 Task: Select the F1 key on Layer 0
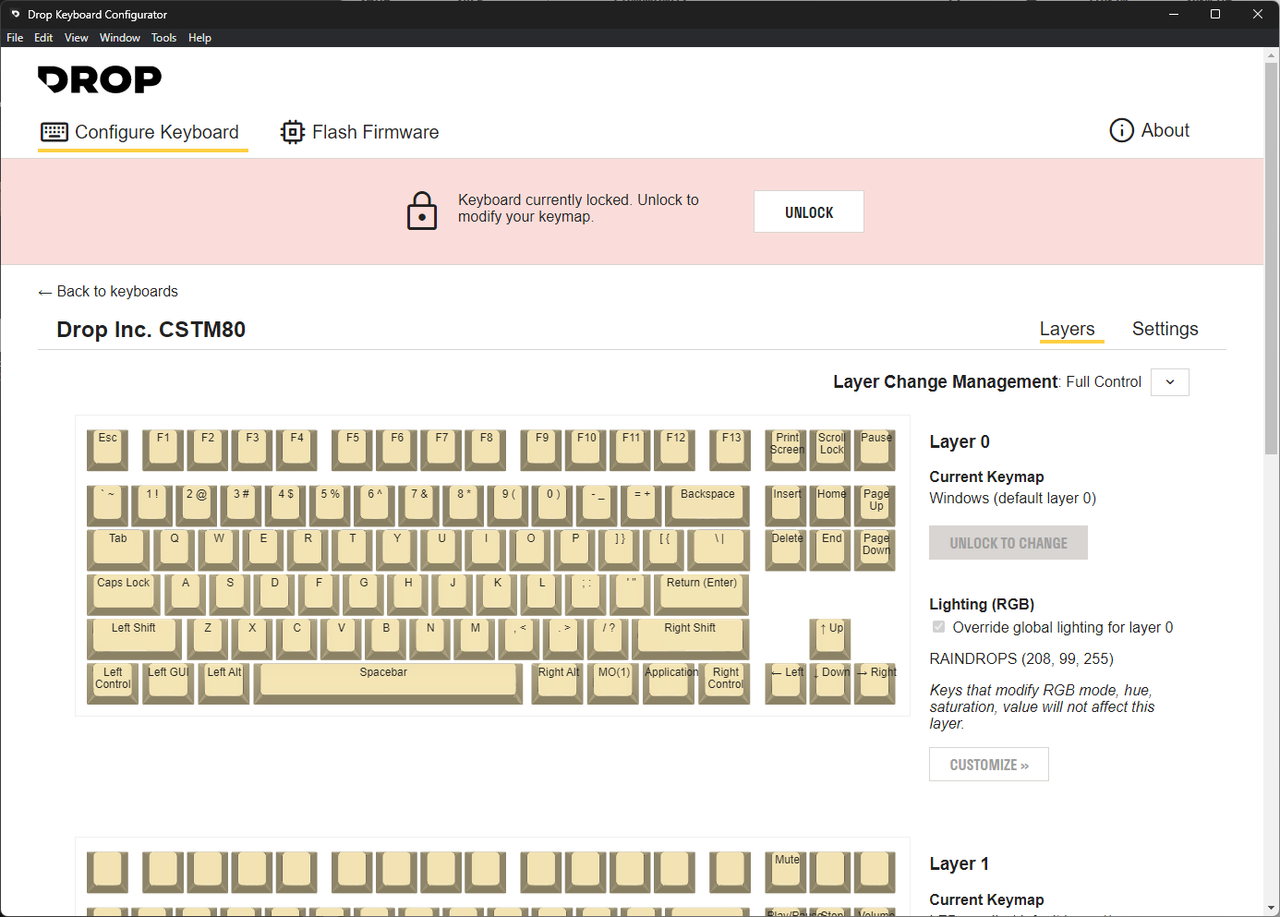(164, 449)
